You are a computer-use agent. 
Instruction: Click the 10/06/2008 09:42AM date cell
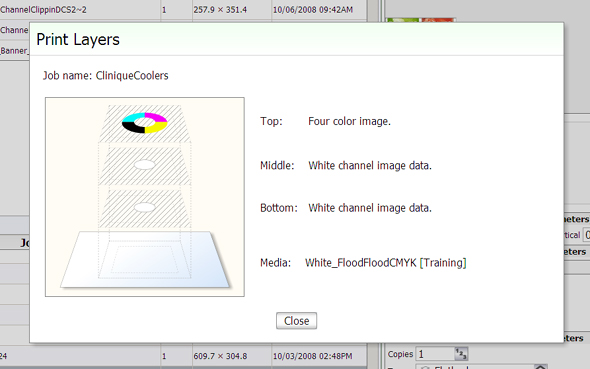[313, 10]
